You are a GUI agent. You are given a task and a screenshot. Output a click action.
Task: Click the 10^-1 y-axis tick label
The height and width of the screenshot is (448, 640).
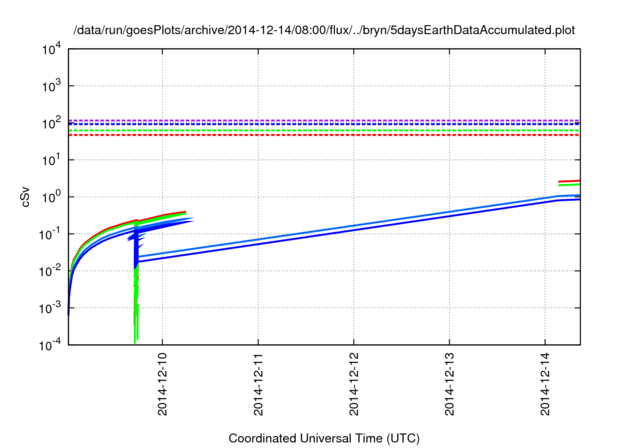pos(51,234)
